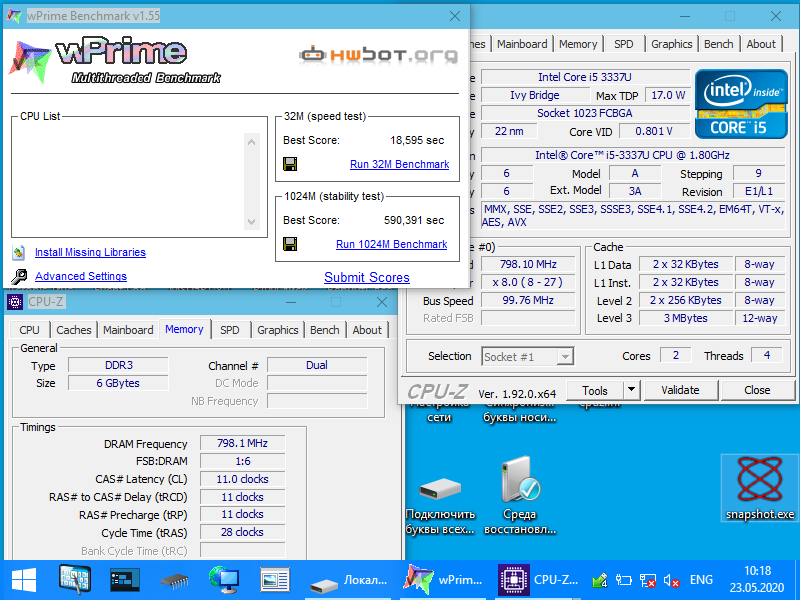800x600 pixels.
Task: Run the 1024M Benchmark
Action: (x=391, y=244)
